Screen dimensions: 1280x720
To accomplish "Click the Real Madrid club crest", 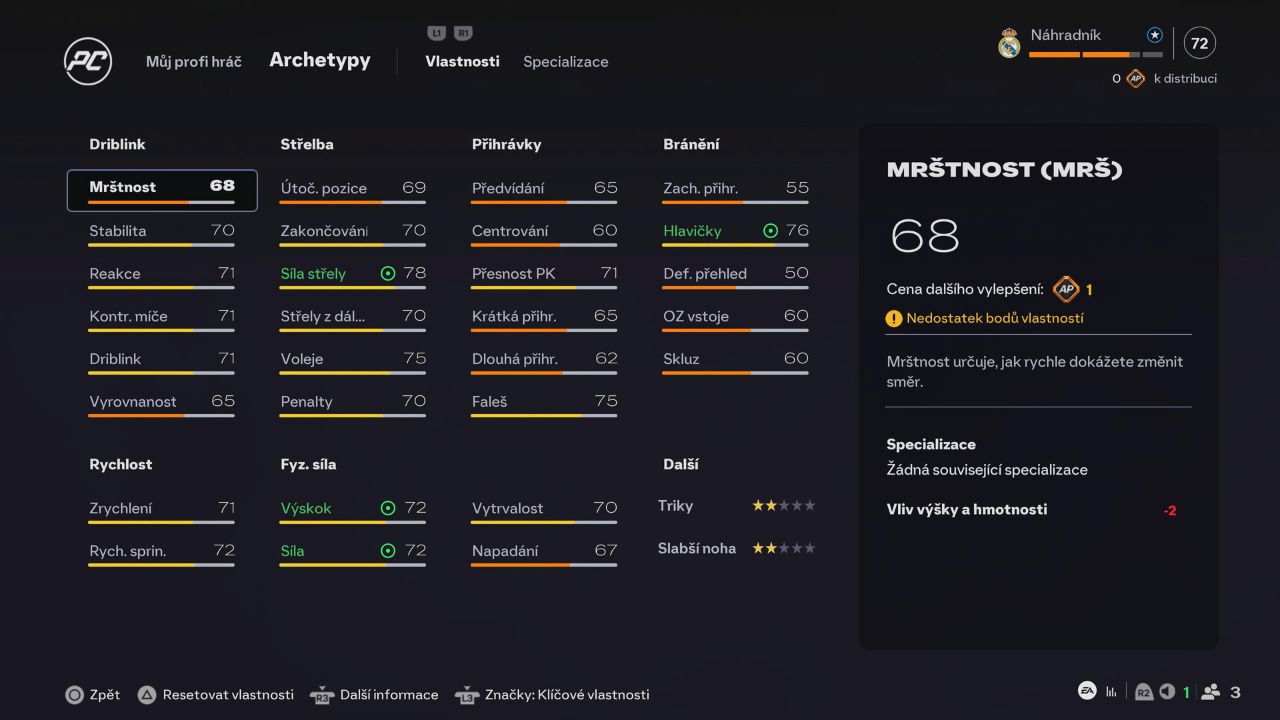I will click(1009, 44).
